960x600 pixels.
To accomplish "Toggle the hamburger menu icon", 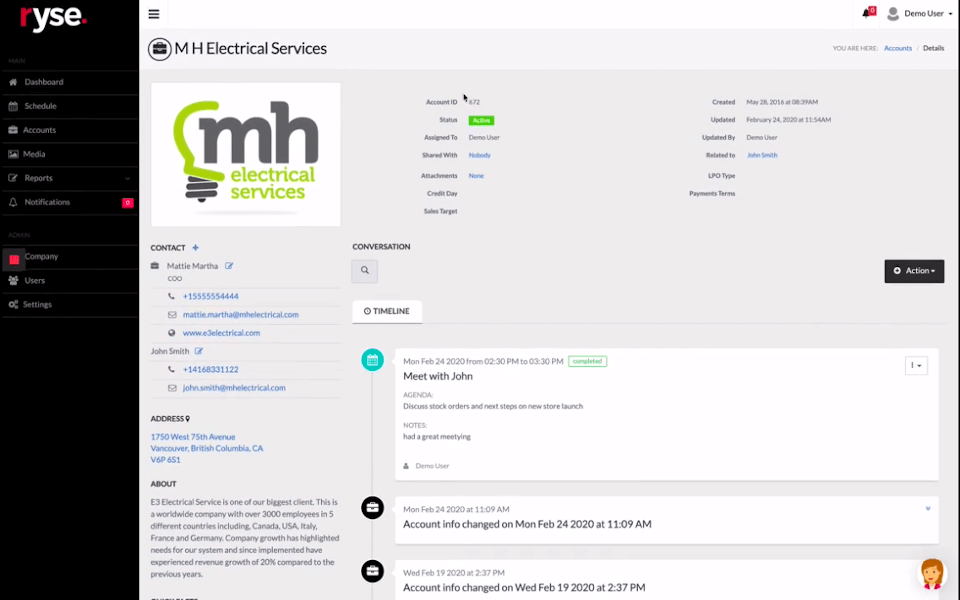I will (154, 14).
